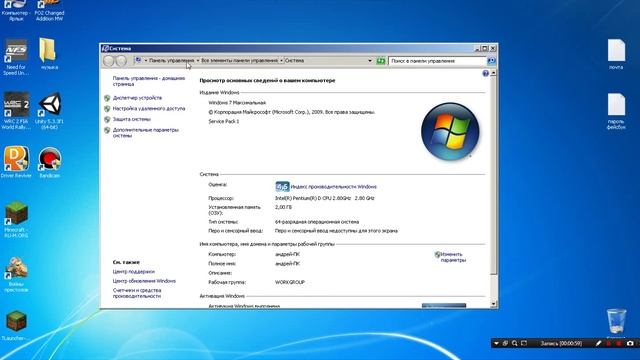The height and width of the screenshot is (360, 640).
Task: Click the Service Pack 1 text
Action: click(224, 122)
